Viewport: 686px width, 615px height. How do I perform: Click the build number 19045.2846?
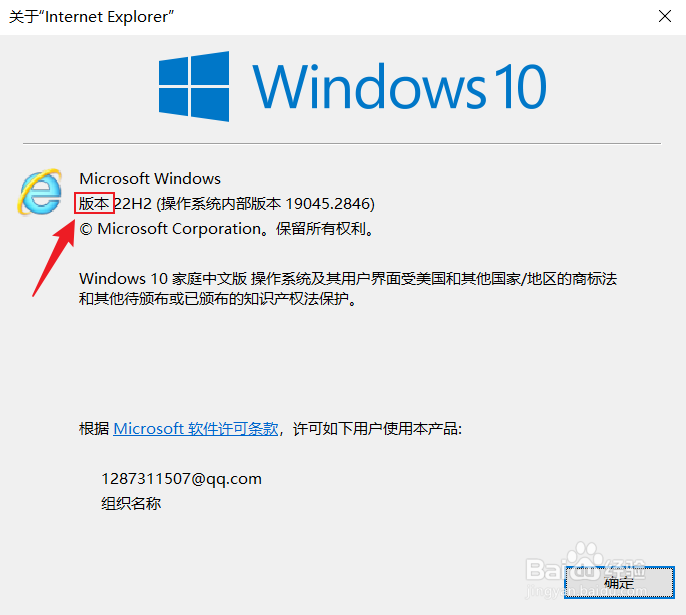pyautogui.click(x=328, y=204)
